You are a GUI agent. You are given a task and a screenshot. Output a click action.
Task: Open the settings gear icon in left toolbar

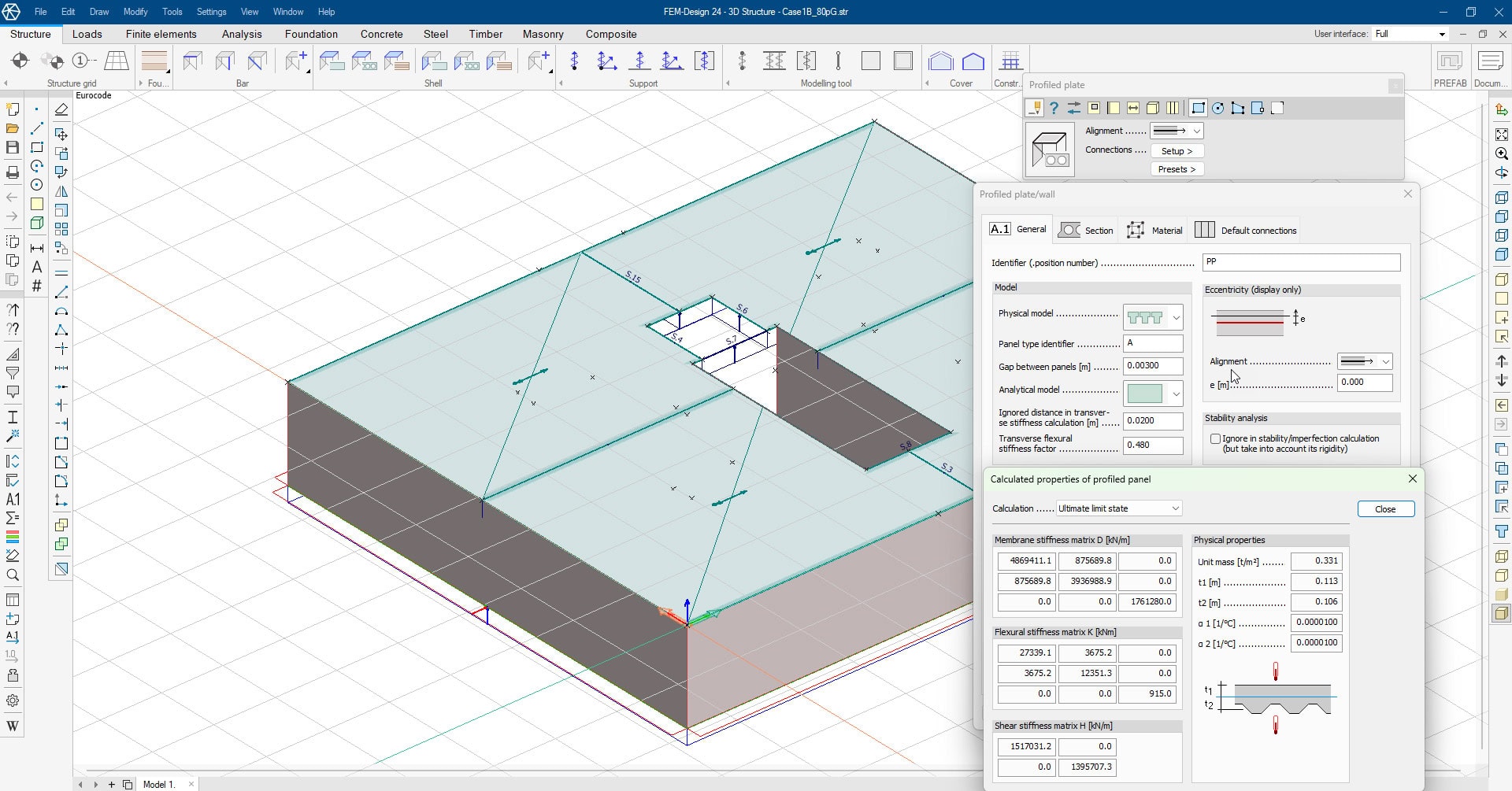click(x=13, y=700)
